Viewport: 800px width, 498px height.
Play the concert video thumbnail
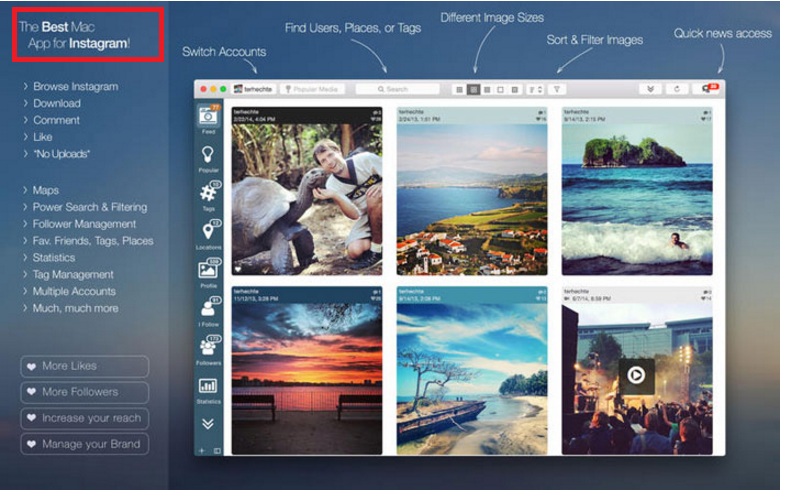636,376
